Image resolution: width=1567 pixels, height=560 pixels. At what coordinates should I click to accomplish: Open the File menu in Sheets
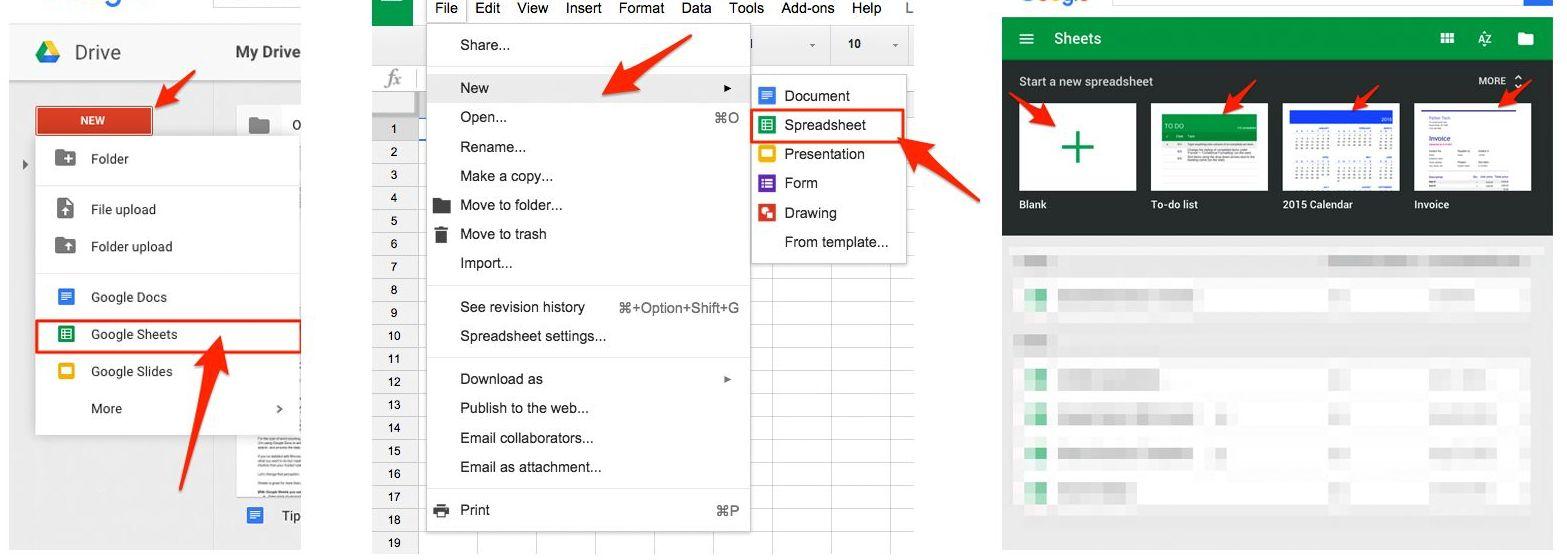(x=446, y=8)
